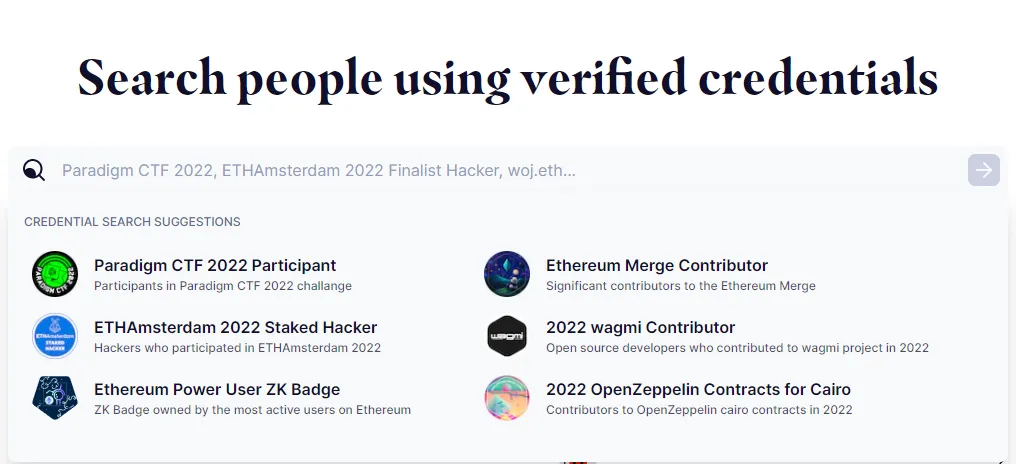Viewport: 1016px width, 464px height.
Task: Select Paradigm CTF 2022 Participant suggestion title
Action: click(215, 266)
